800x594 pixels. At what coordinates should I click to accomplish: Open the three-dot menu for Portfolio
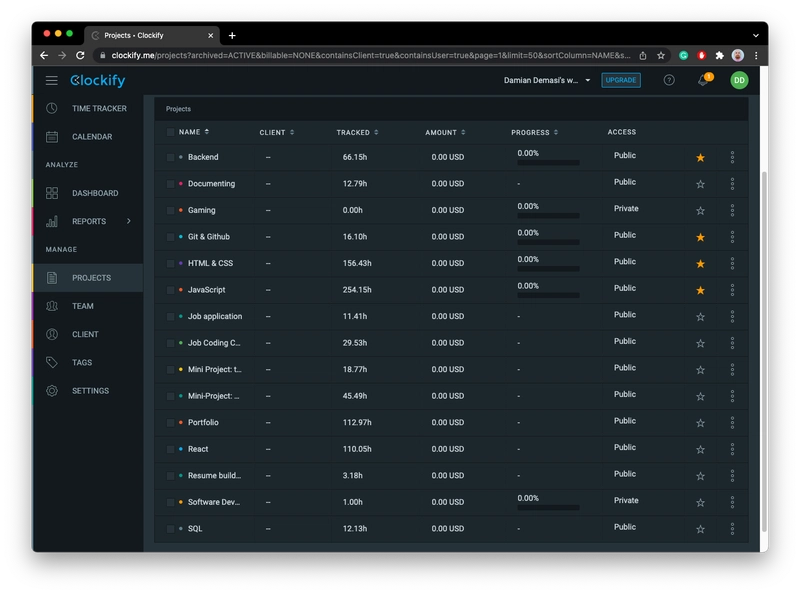pos(732,423)
